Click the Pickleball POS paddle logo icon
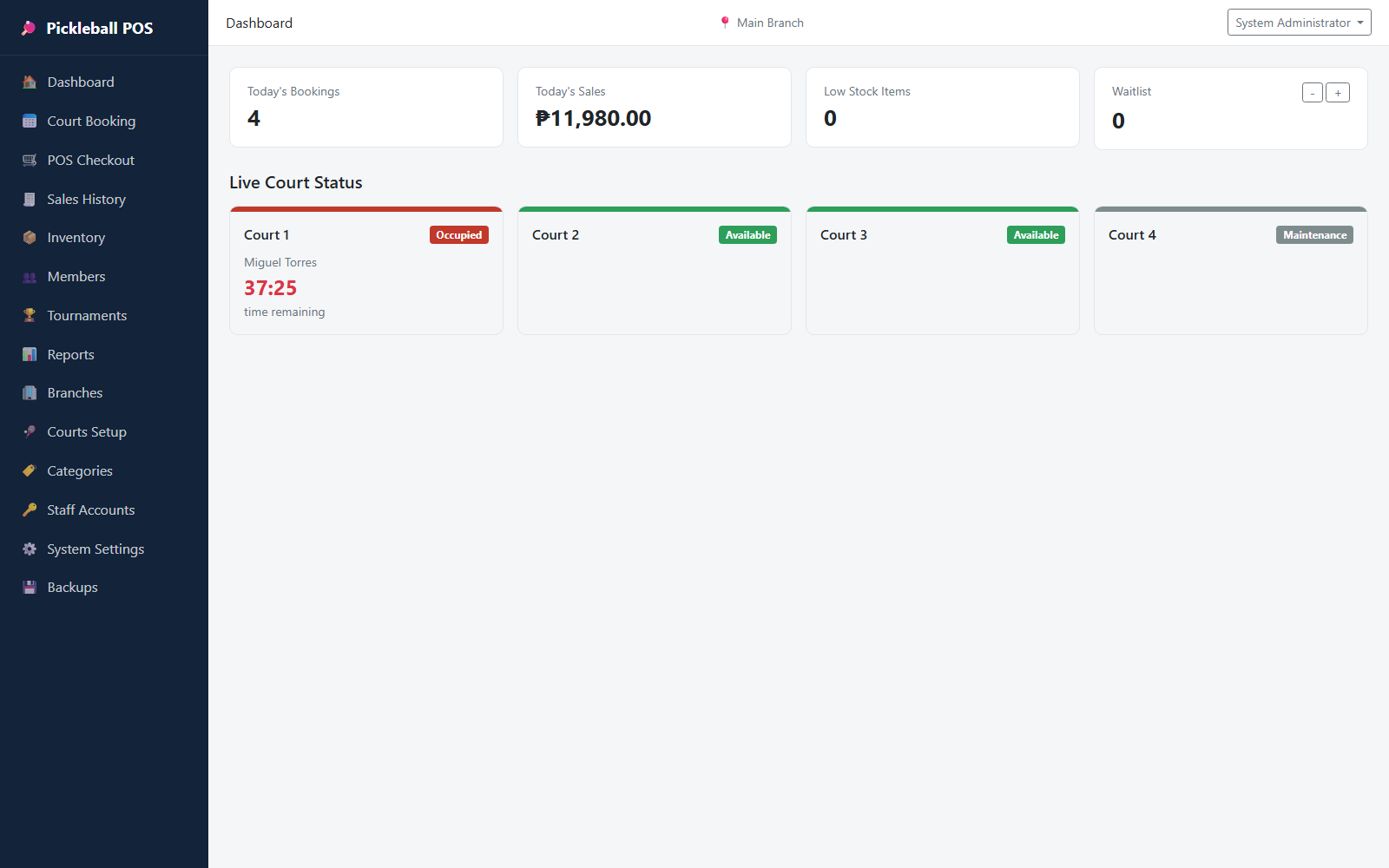The height and width of the screenshot is (868, 1389). (x=29, y=28)
